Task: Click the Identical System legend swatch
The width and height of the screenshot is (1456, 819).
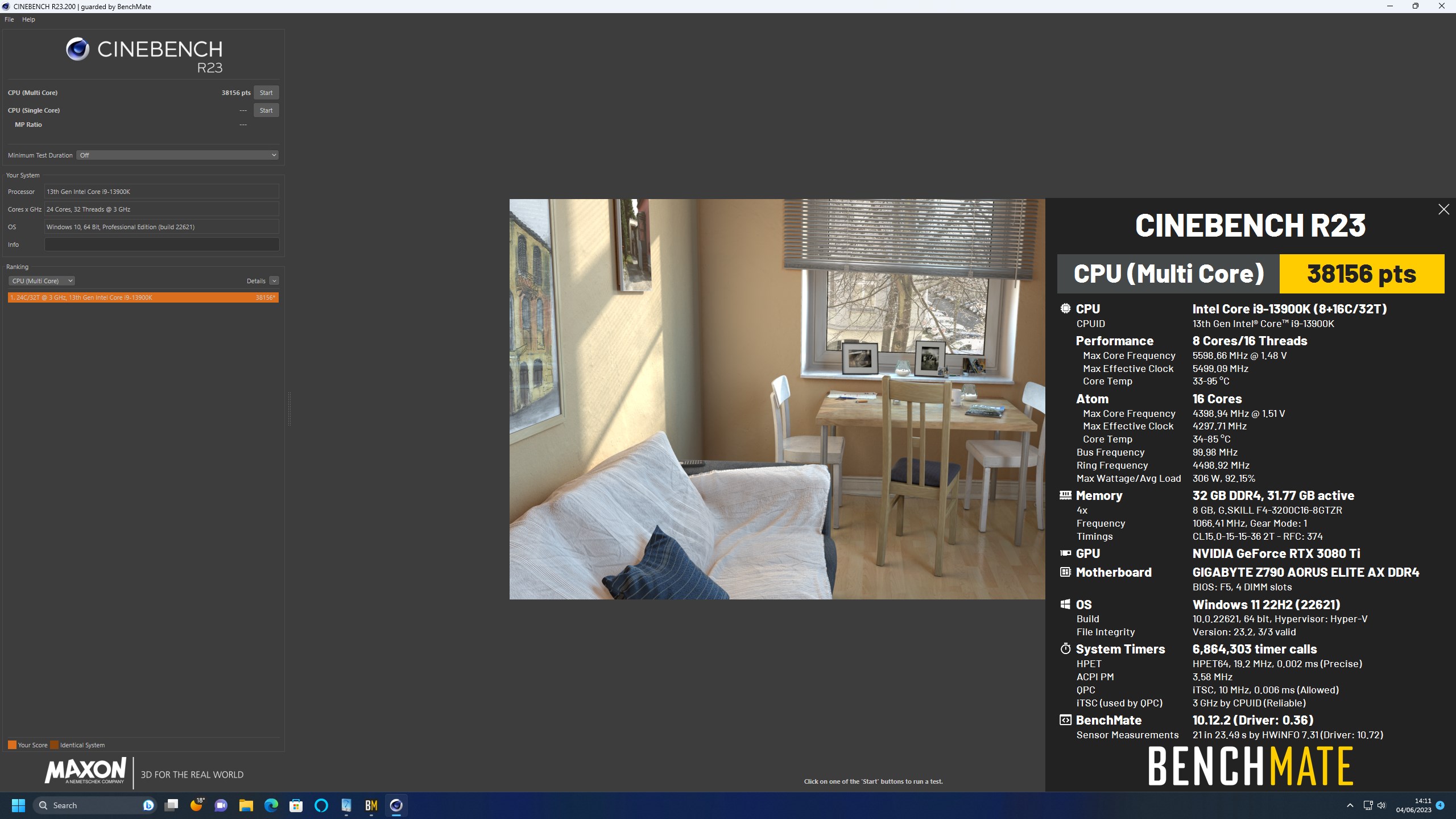Action: [54, 745]
